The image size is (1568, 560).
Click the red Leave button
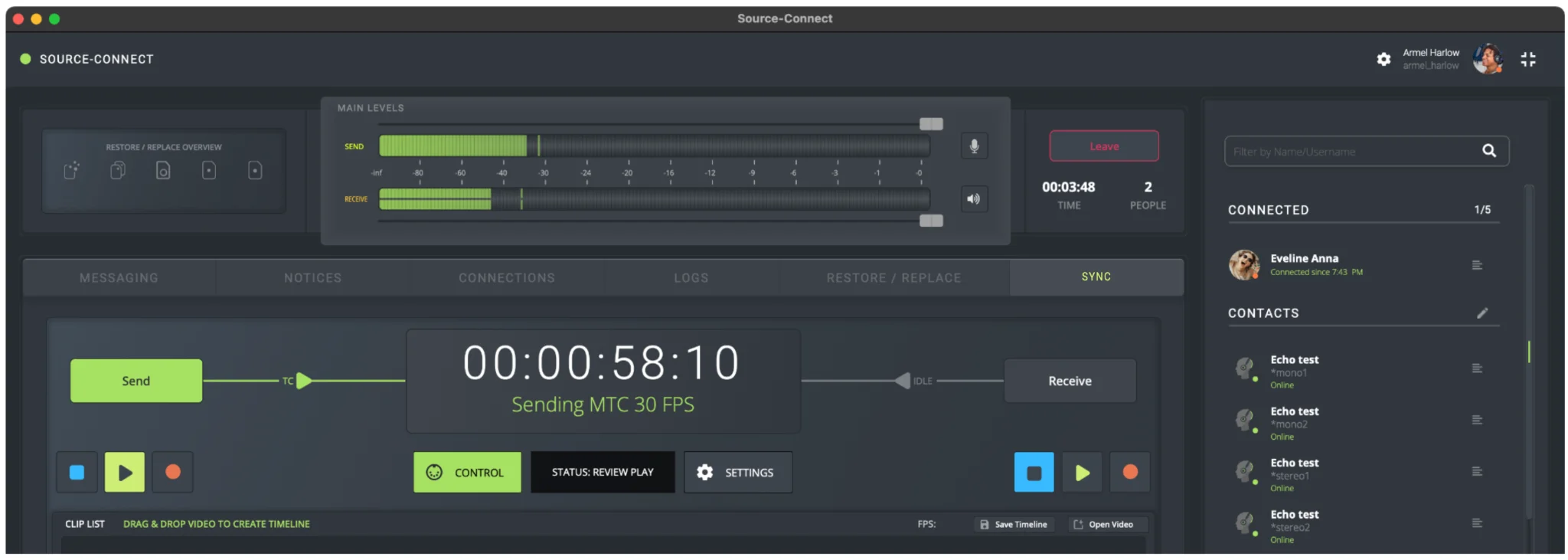1104,146
